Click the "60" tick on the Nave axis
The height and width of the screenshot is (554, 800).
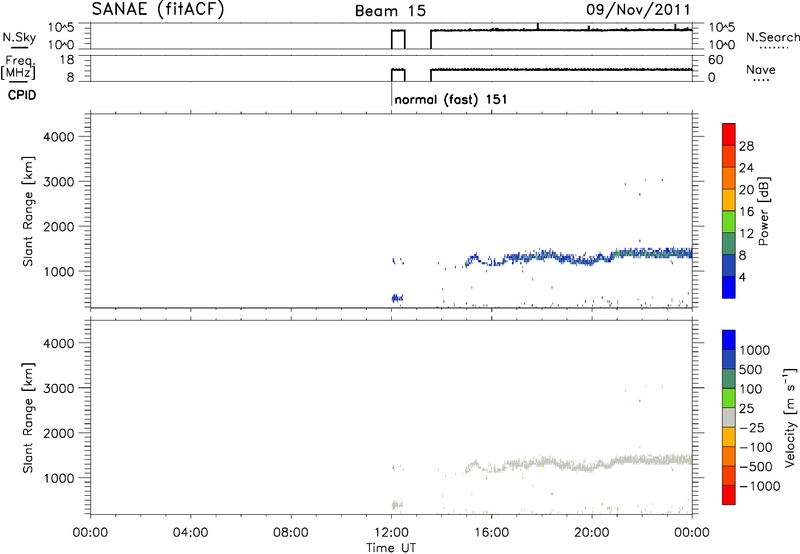point(715,60)
